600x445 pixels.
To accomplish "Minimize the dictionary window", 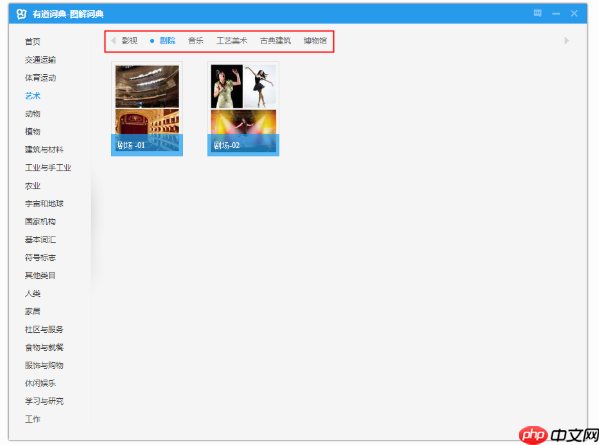I will click(x=556, y=13).
